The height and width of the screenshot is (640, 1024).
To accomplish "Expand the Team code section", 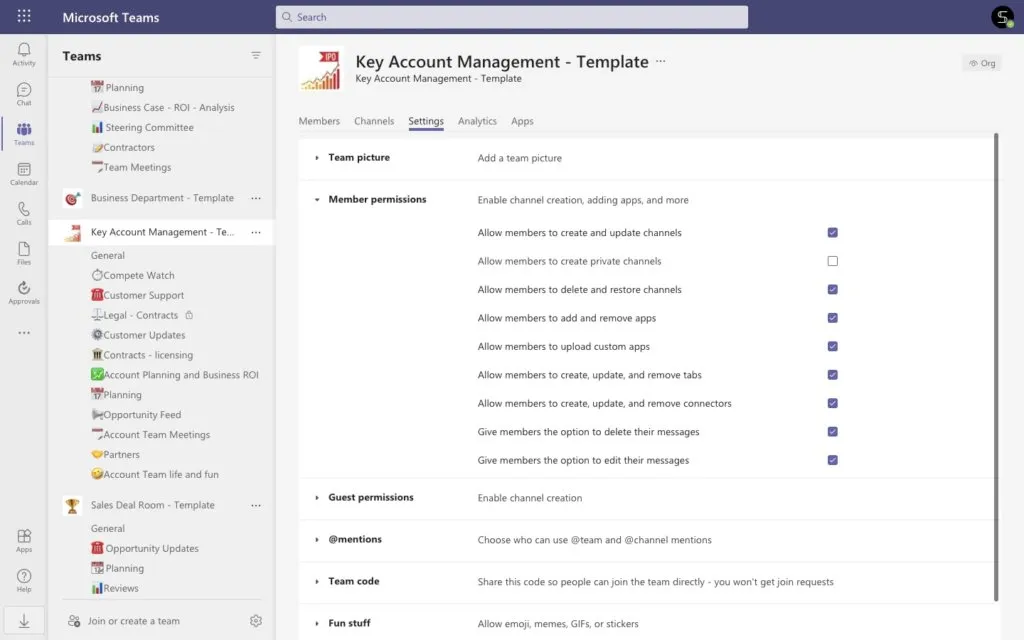I will (x=317, y=581).
